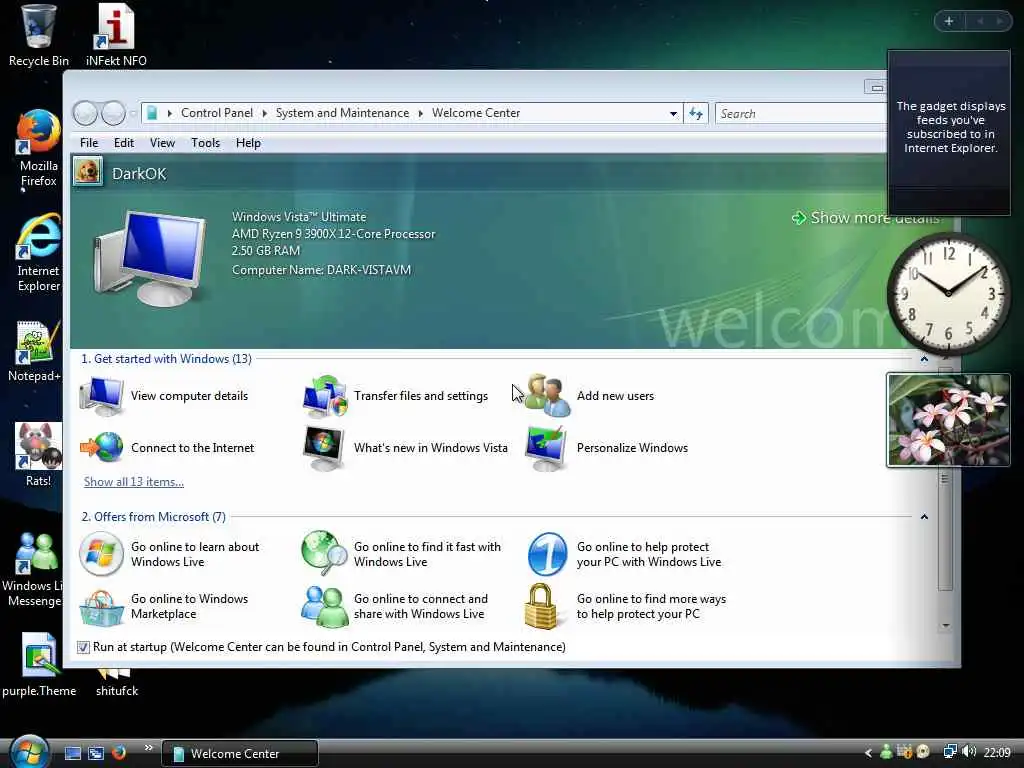Open Connect to the Internet globe icon
The width and height of the screenshot is (1024, 768).
[101, 448]
